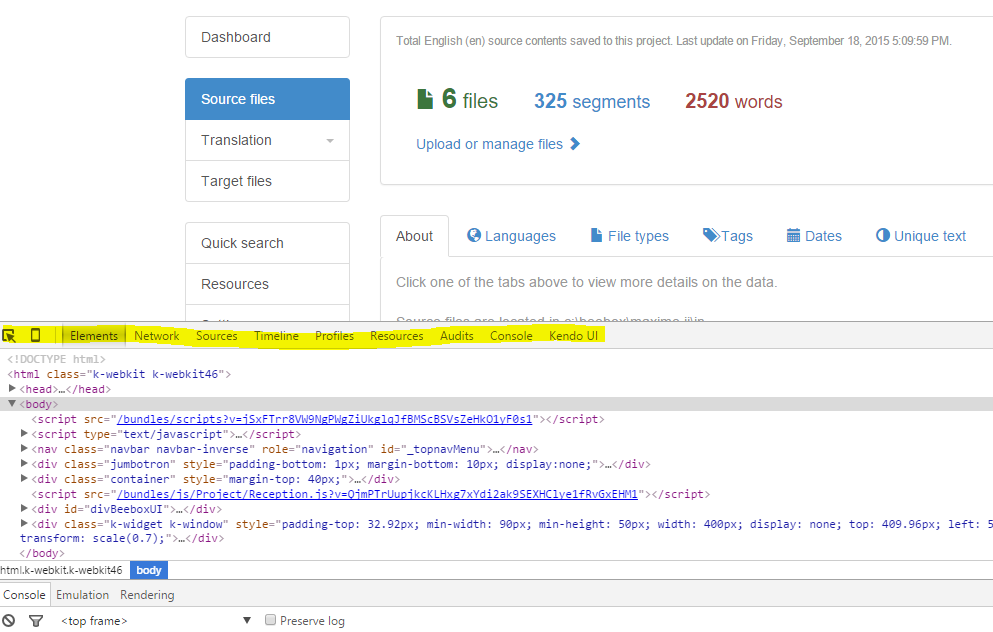This screenshot has width=993, height=632.
Task: Open the Reception.js bundle script link
Action: click(x=377, y=494)
